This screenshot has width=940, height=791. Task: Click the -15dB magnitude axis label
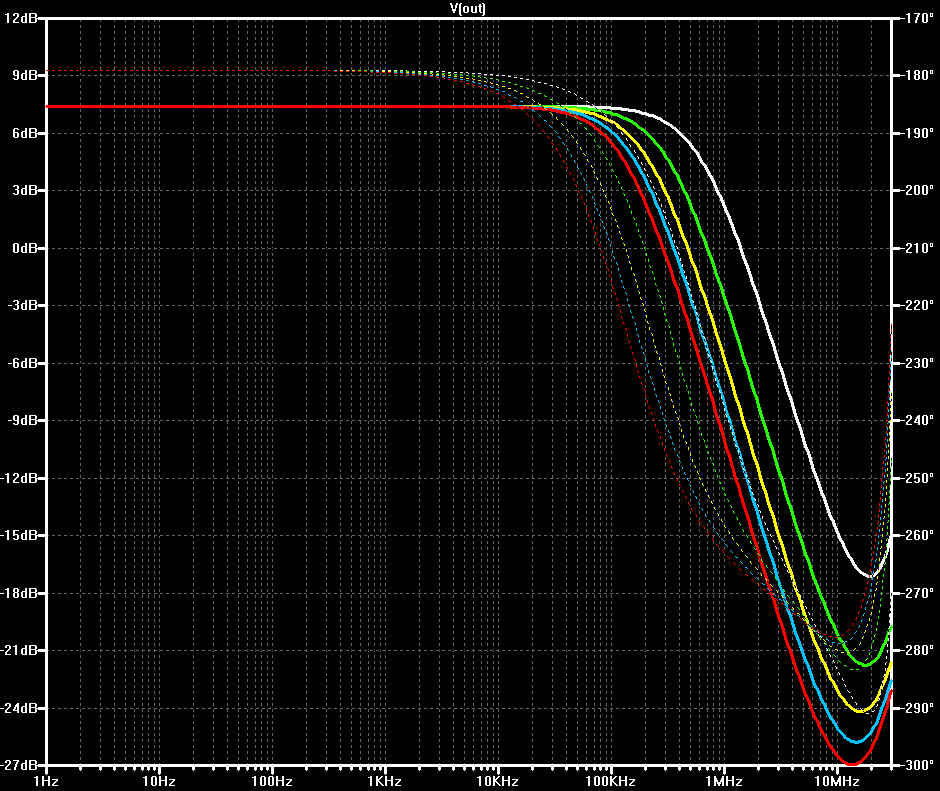pos(19,536)
